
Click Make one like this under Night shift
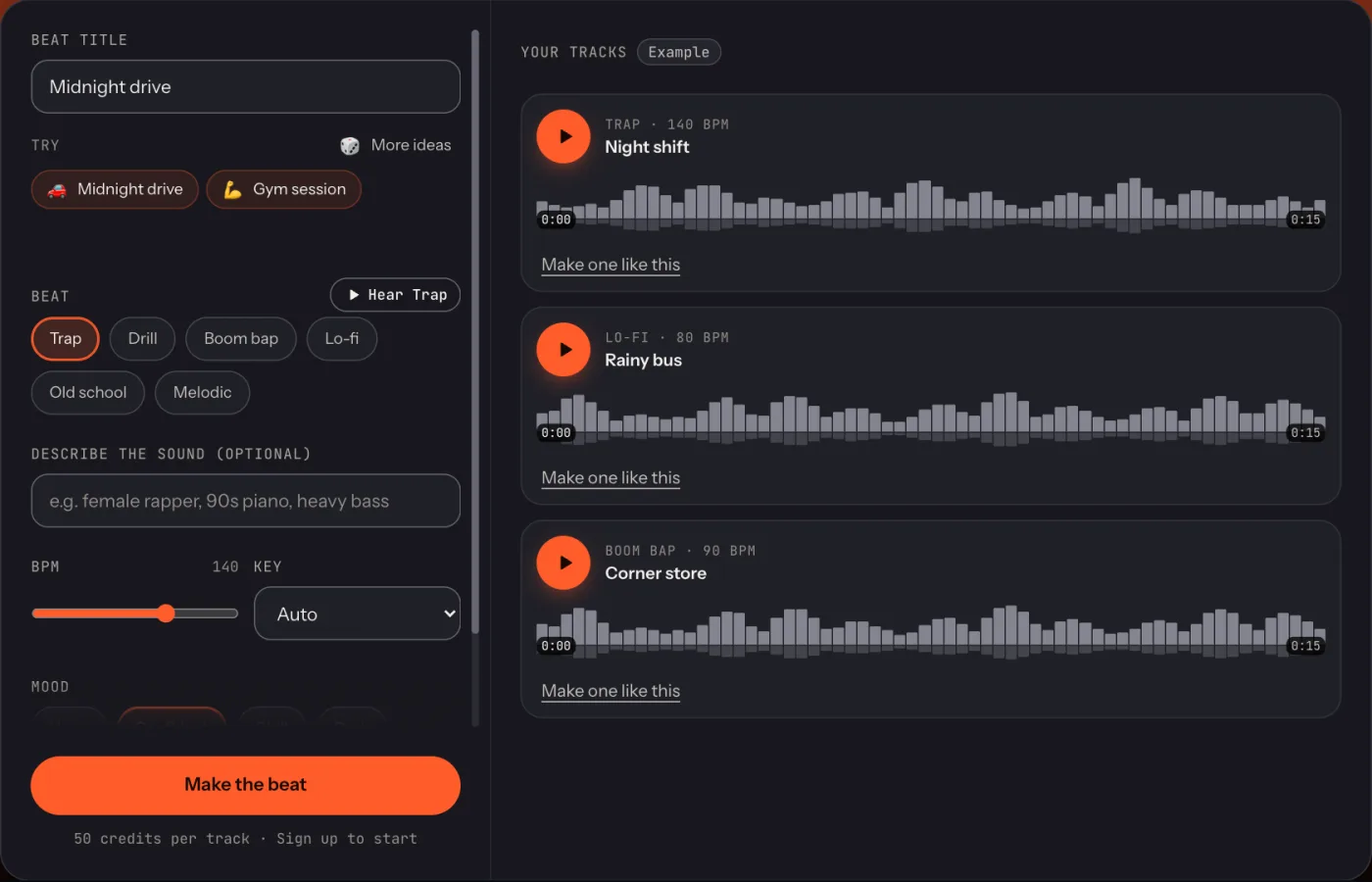pos(611,265)
